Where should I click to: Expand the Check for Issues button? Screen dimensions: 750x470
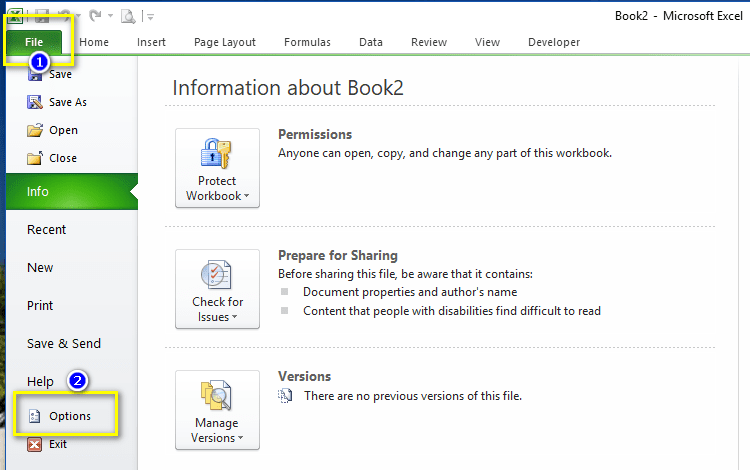(x=217, y=289)
